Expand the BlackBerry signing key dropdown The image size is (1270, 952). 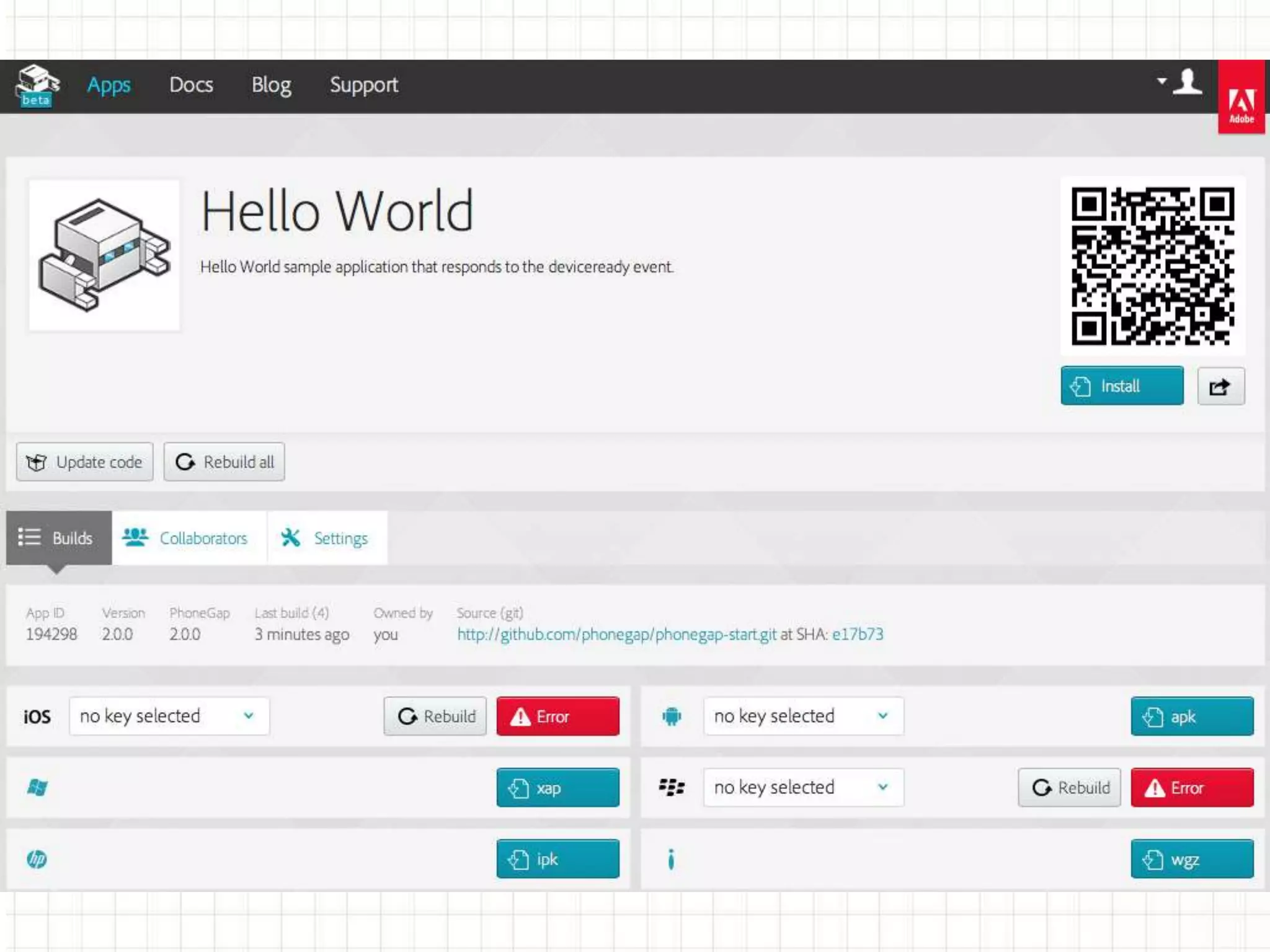tap(803, 788)
